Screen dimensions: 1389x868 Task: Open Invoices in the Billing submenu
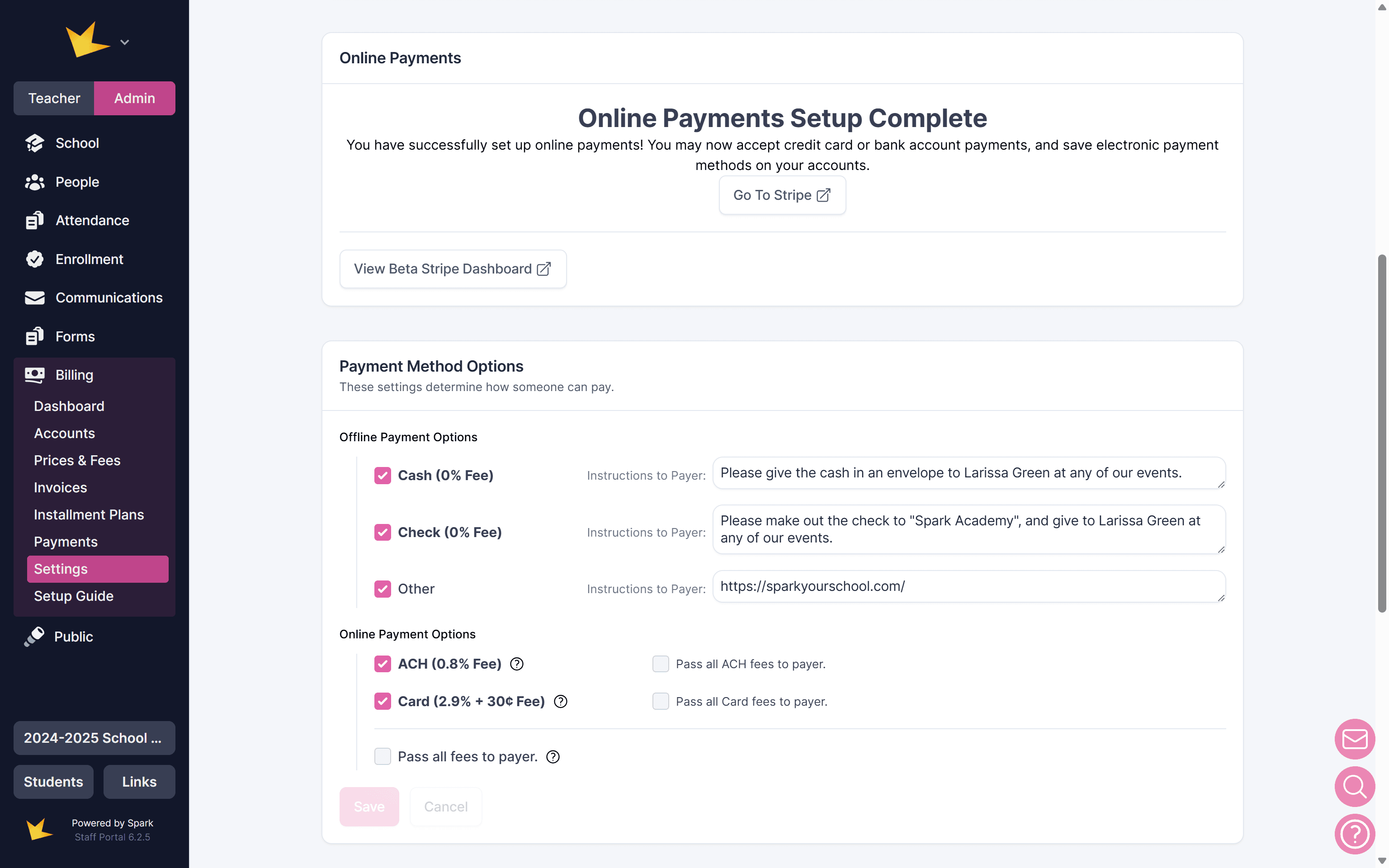pos(60,487)
